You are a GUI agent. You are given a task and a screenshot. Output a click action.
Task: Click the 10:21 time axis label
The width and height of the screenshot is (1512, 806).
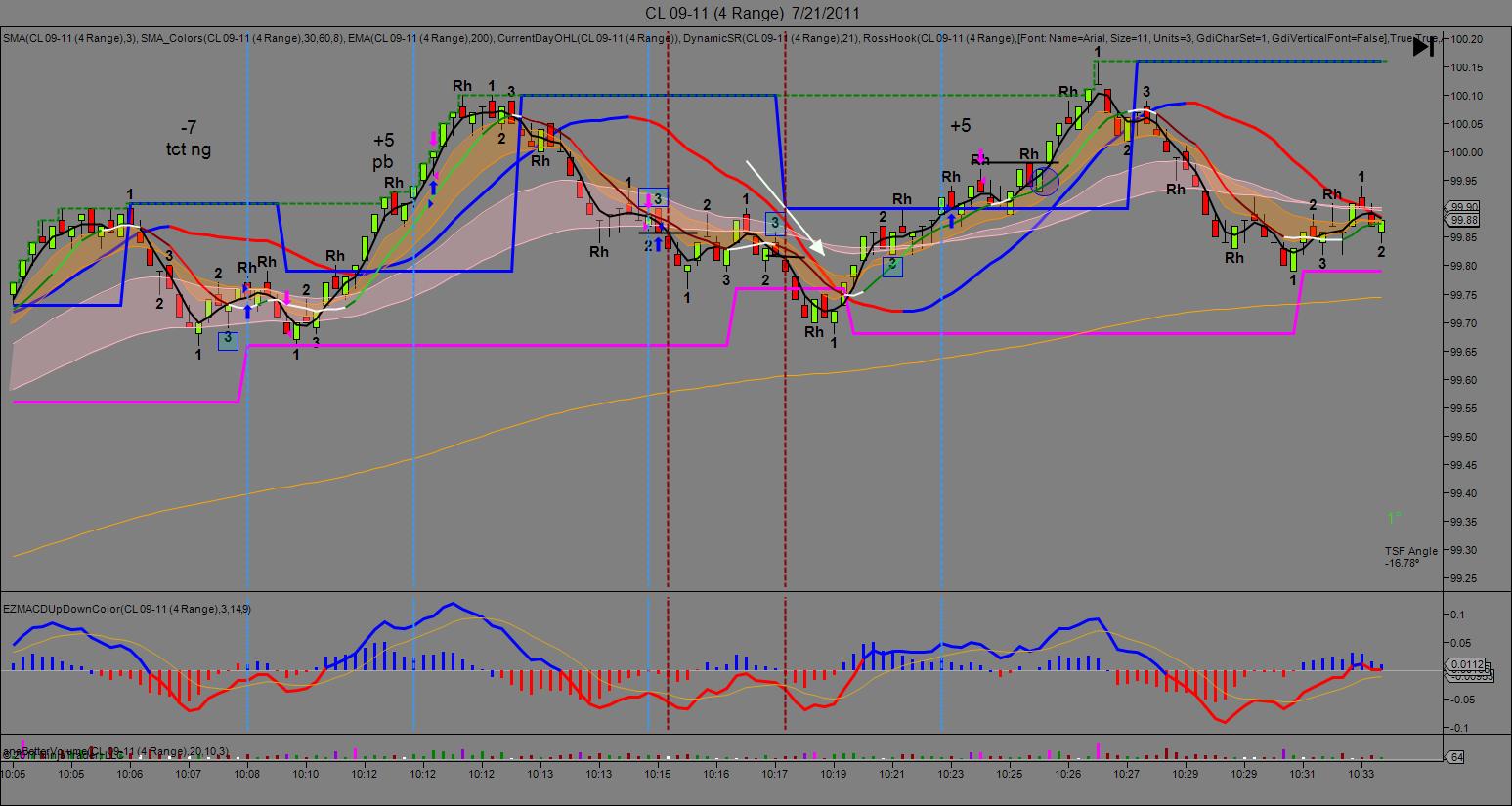click(892, 774)
